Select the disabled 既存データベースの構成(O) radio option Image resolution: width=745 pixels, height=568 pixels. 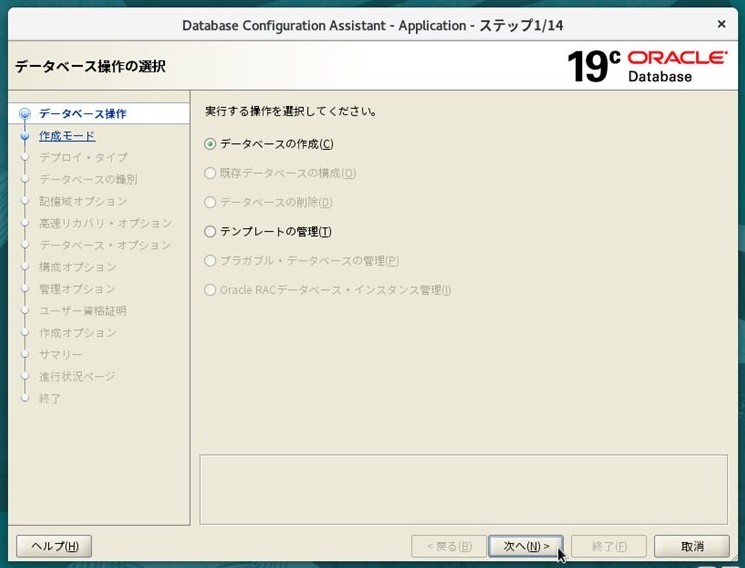click(210, 173)
